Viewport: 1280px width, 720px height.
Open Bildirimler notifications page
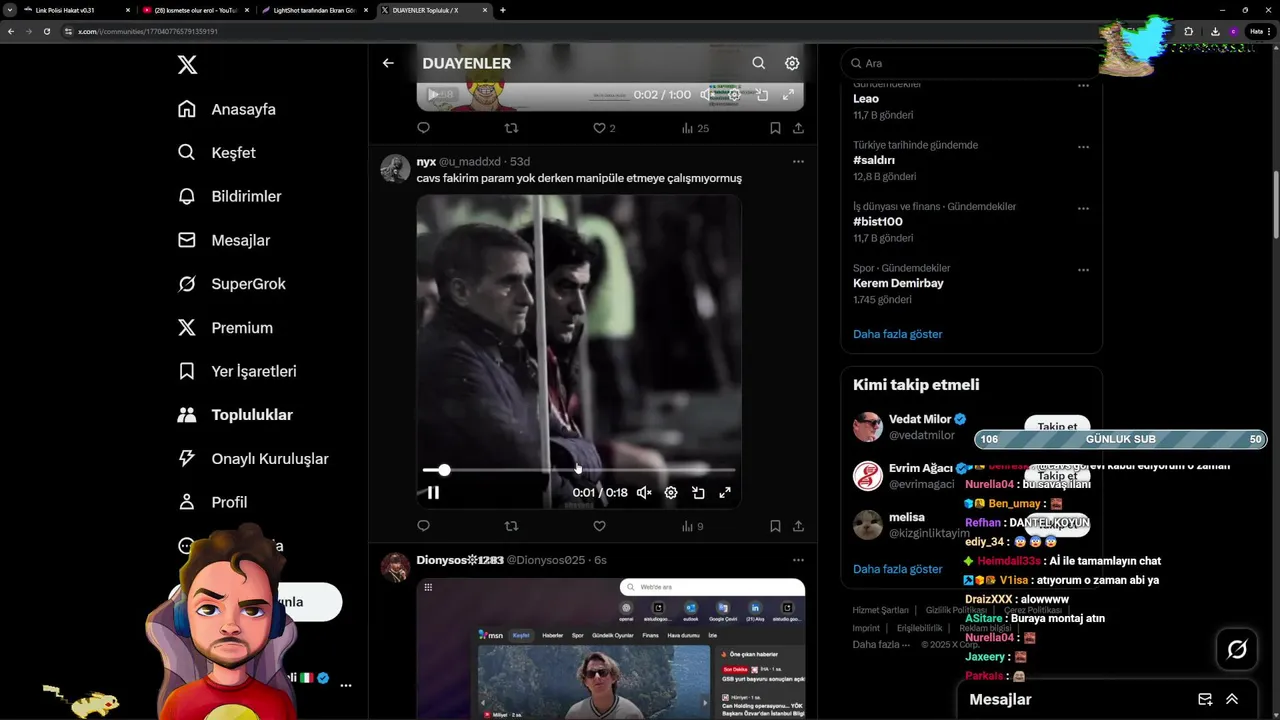pyautogui.click(x=229, y=196)
